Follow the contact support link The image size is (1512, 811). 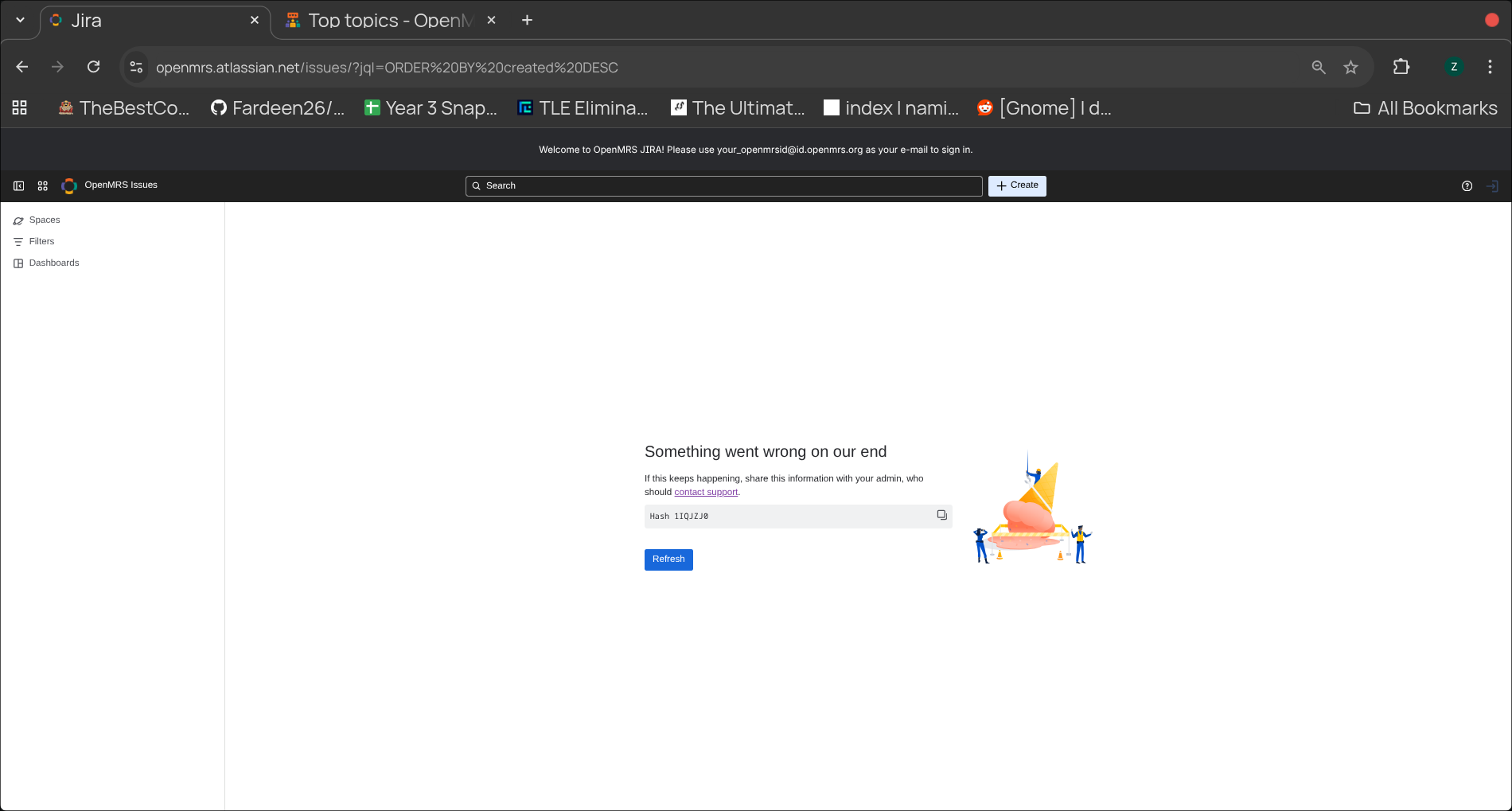coord(706,492)
